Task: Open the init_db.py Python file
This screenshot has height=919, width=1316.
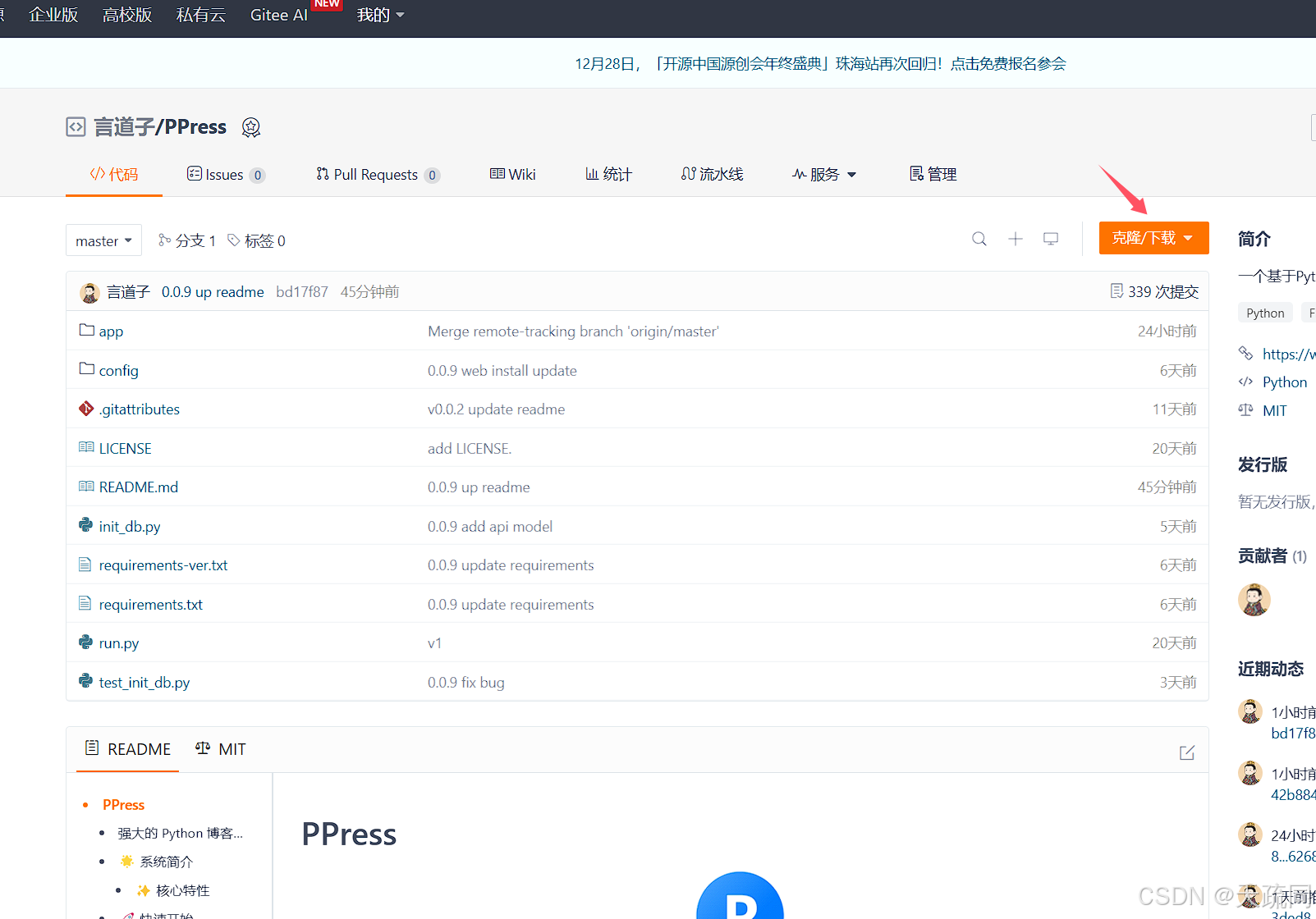Action: [129, 526]
